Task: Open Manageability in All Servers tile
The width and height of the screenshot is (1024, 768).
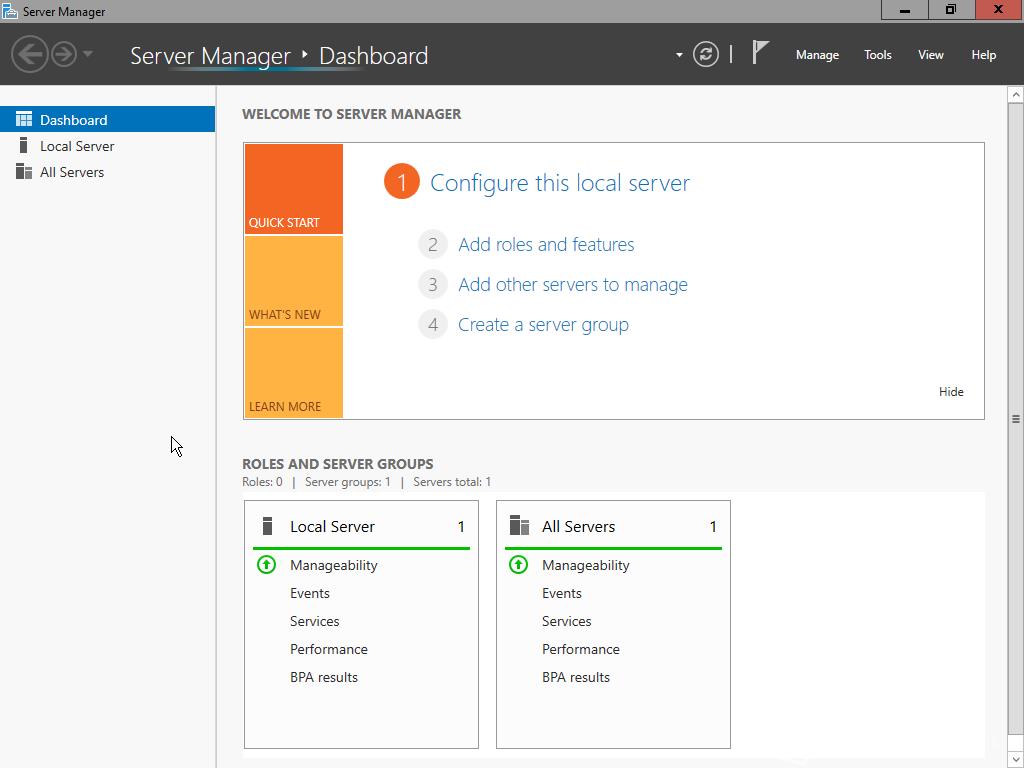Action: (586, 566)
